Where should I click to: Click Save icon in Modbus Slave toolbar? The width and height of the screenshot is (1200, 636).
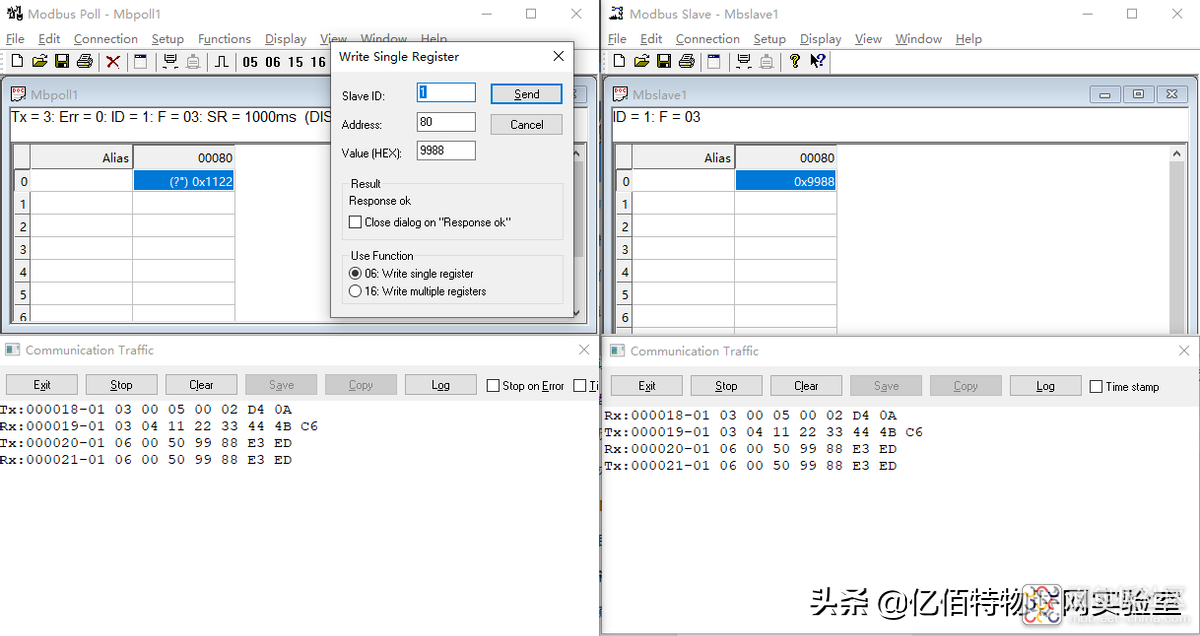coord(664,61)
